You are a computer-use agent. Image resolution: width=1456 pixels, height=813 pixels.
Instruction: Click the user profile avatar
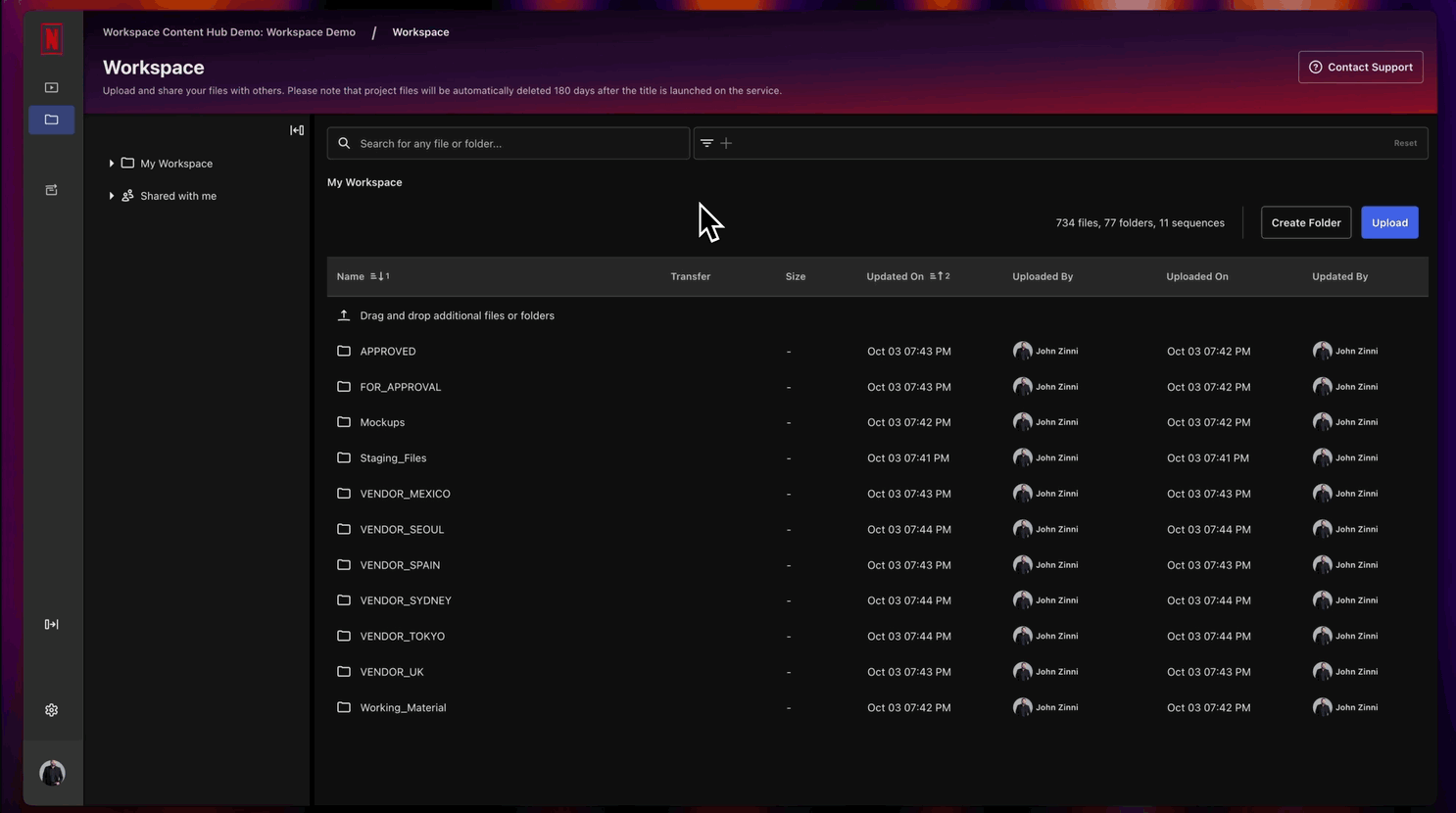click(52, 773)
